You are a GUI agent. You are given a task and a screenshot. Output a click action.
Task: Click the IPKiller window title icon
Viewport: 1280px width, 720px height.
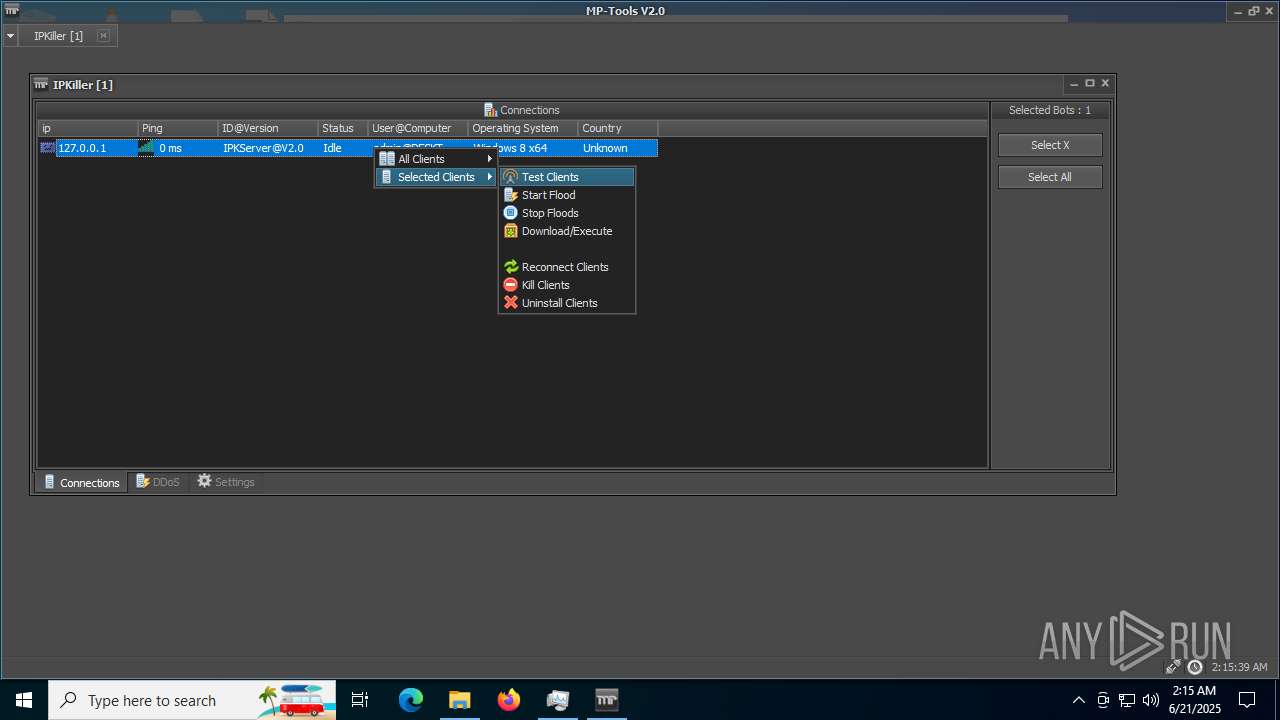point(41,84)
